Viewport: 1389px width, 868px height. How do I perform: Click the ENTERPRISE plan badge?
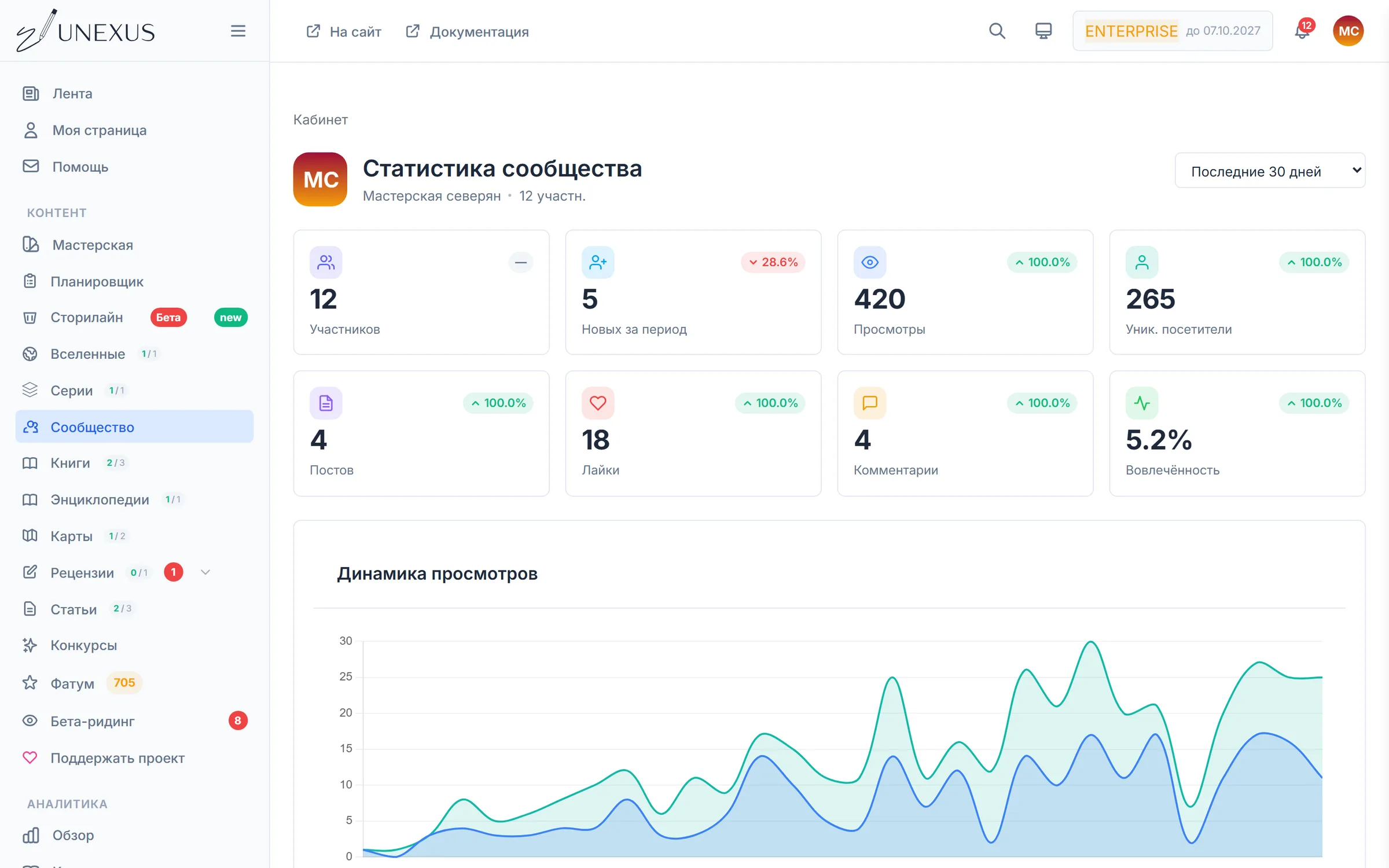tap(1131, 31)
